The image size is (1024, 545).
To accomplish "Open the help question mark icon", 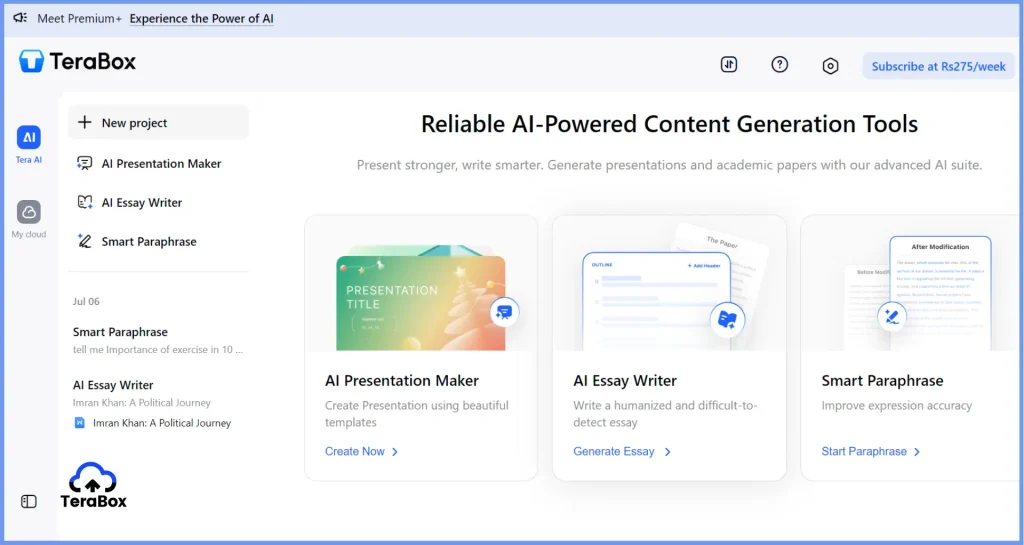I will [780, 65].
